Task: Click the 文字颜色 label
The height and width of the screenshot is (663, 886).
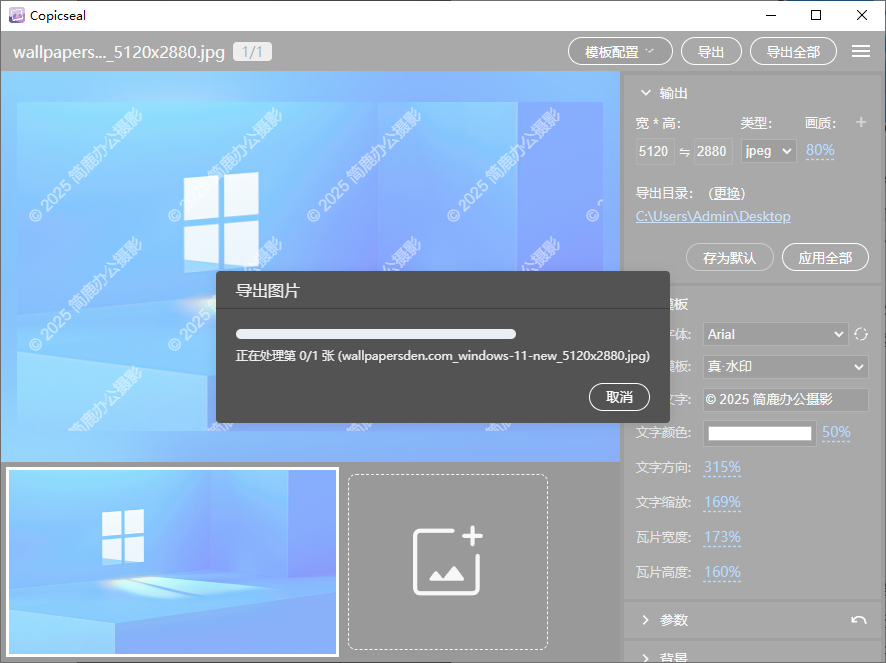Action: point(663,432)
